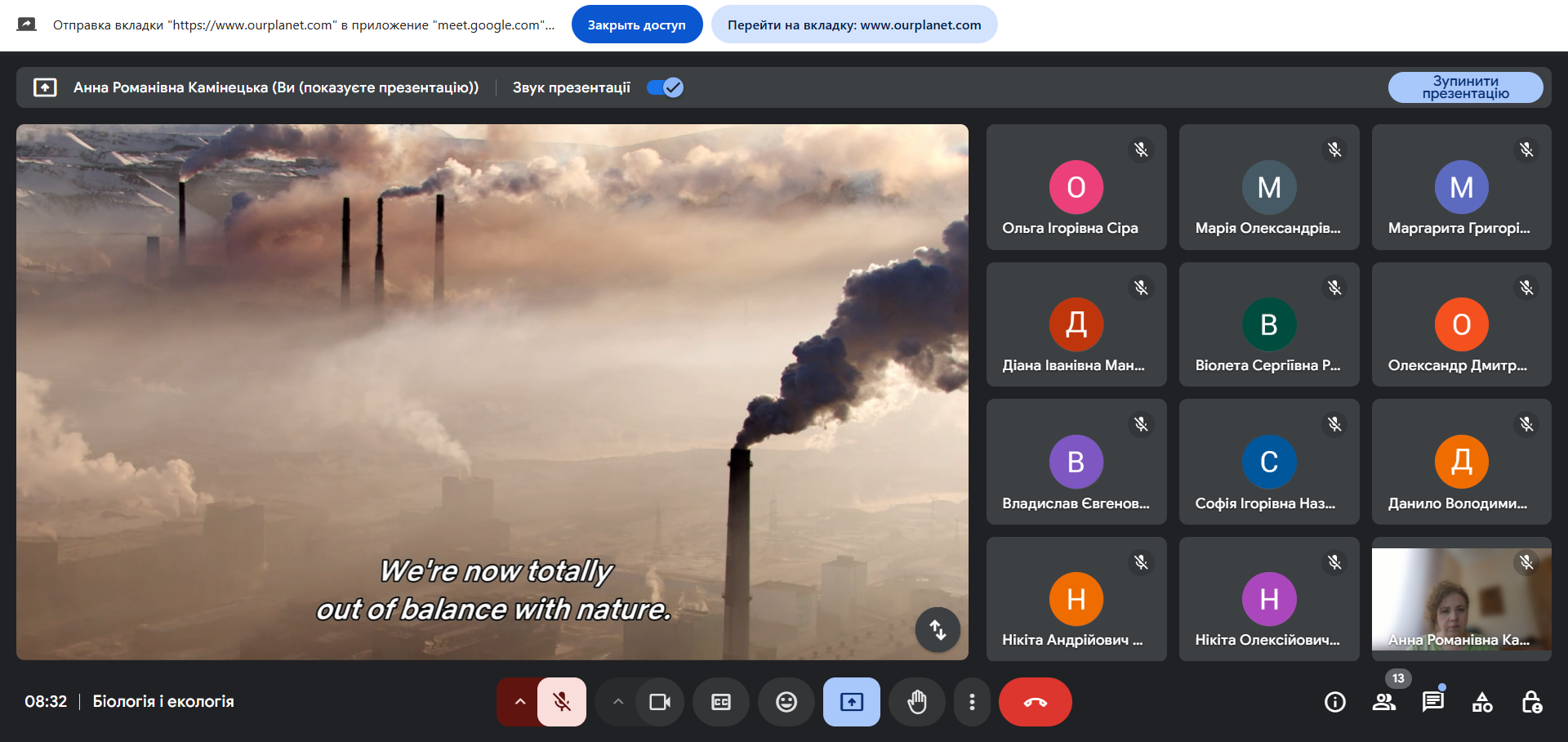Click the stop presentation button
1568x742 pixels.
[1465, 87]
